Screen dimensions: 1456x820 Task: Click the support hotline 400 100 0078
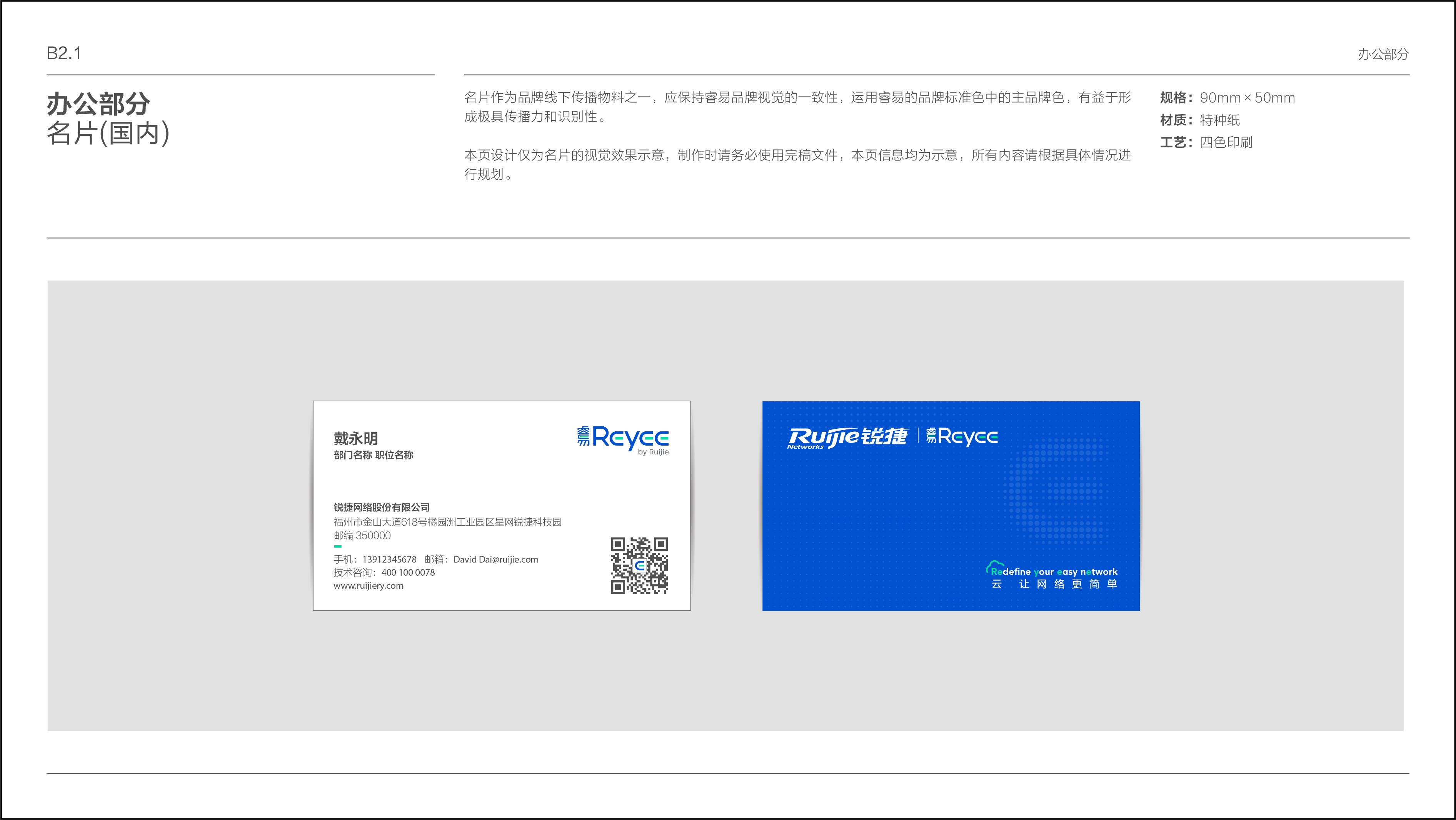pyautogui.click(x=408, y=572)
